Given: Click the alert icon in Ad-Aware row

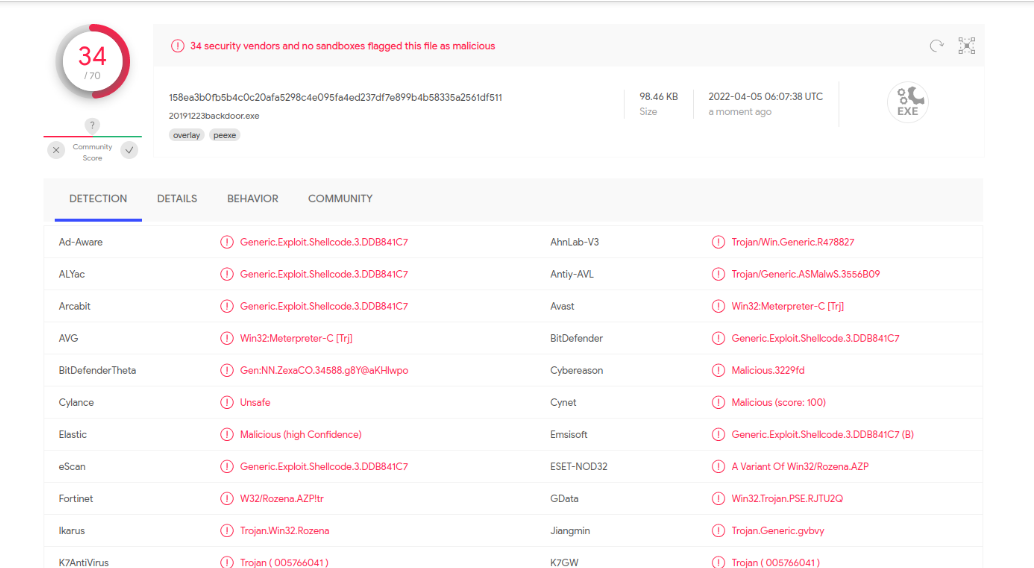Looking at the screenshot, I should (x=227, y=242).
